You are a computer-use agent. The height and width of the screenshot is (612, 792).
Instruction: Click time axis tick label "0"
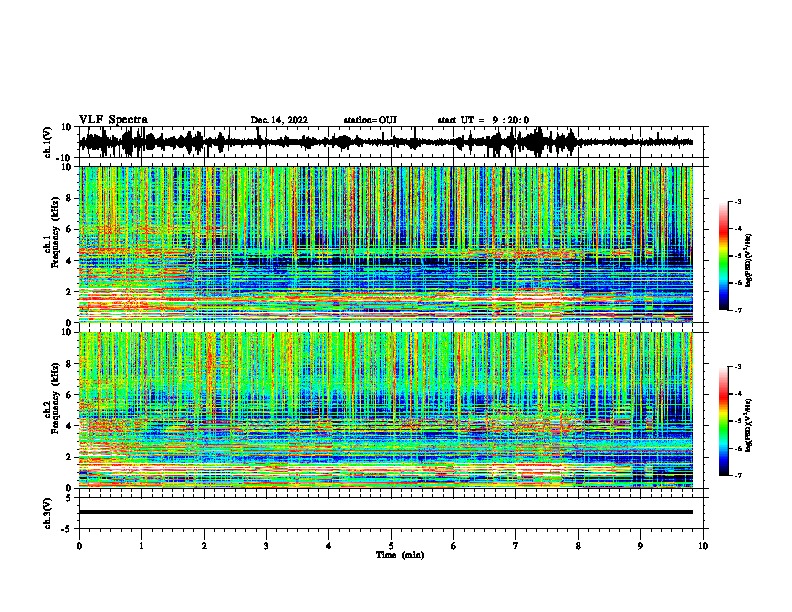click(x=79, y=546)
